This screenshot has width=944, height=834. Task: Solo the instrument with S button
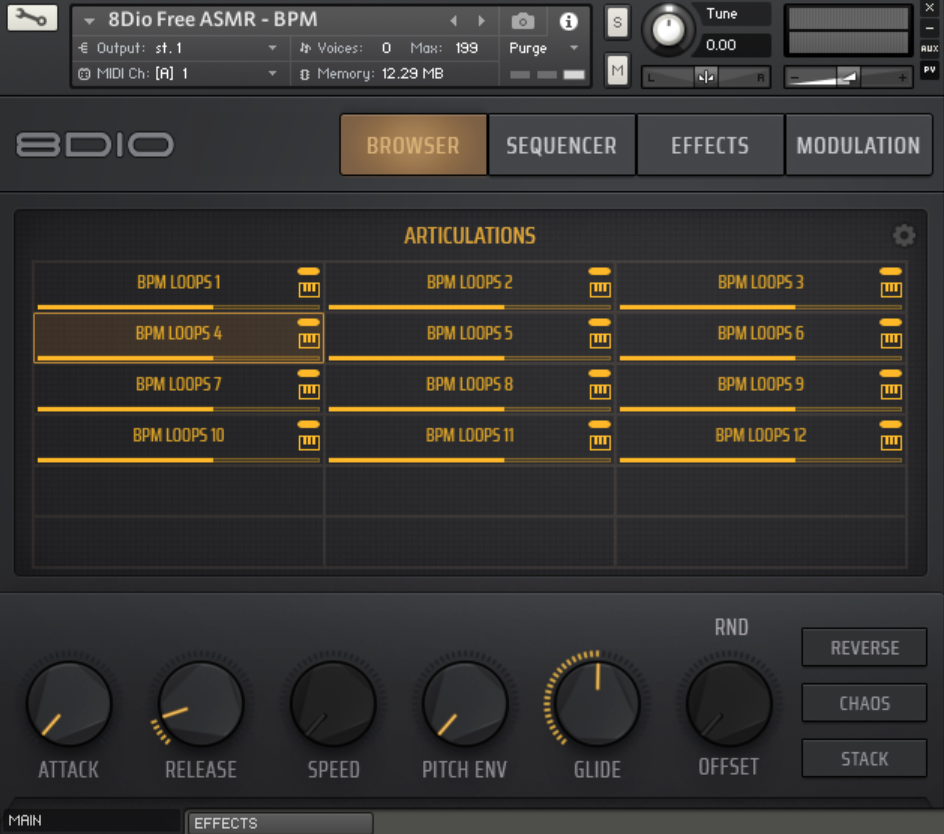pos(617,23)
